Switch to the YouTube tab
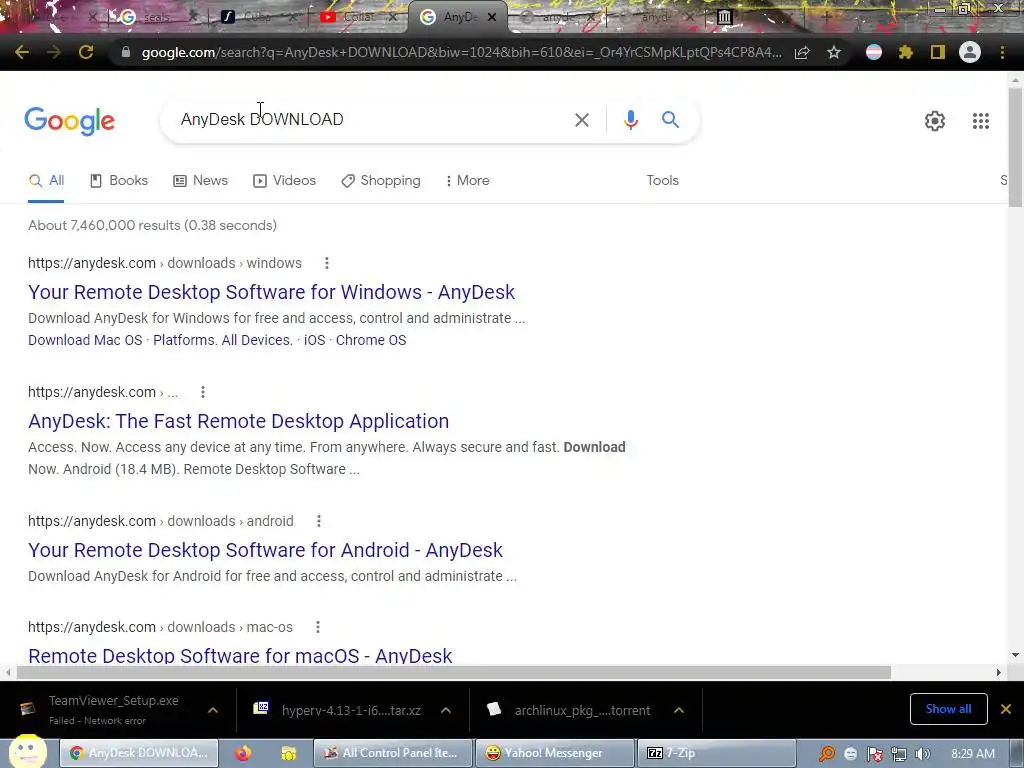The height and width of the screenshot is (768, 1024). (358, 18)
